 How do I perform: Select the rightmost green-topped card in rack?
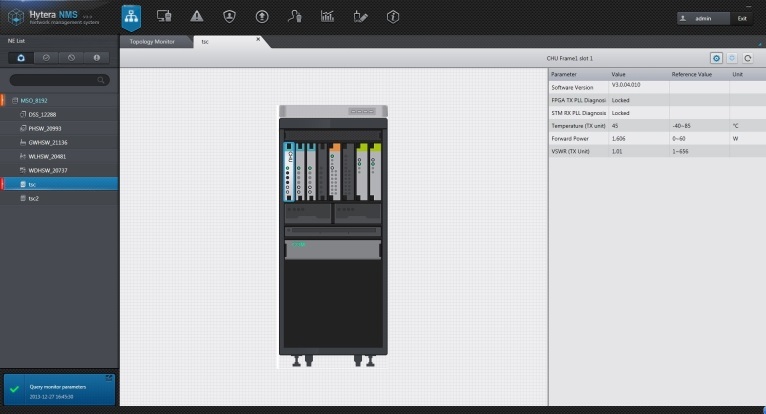click(375, 172)
